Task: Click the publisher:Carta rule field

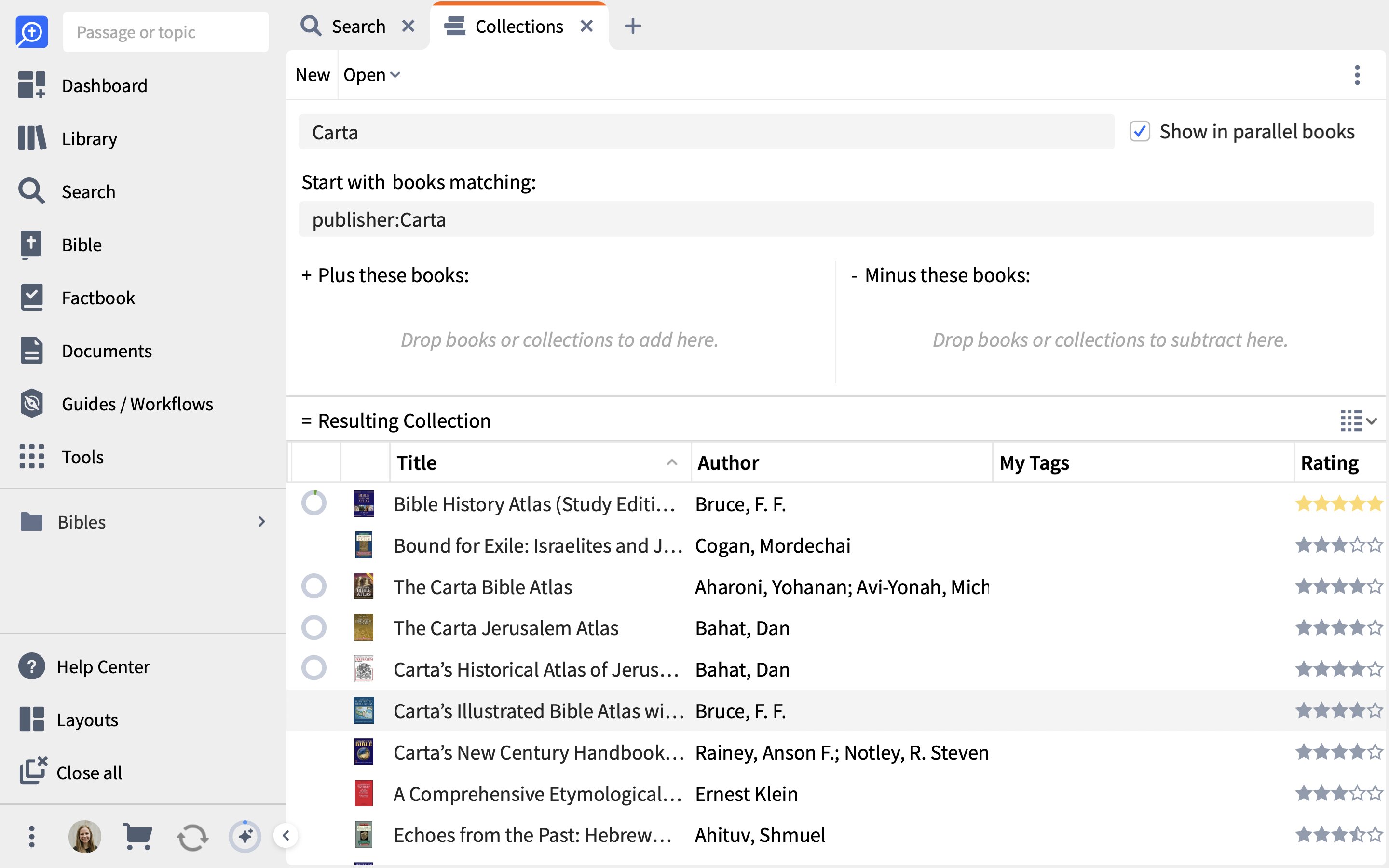Action: pyautogui.click(x=836, y=219)
